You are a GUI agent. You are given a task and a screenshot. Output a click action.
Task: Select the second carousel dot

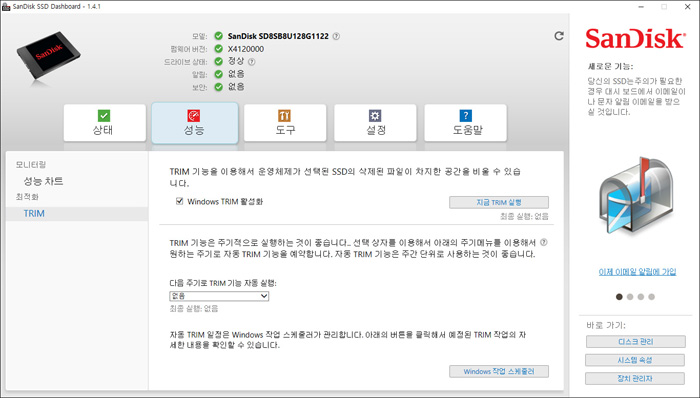(630, 297)
